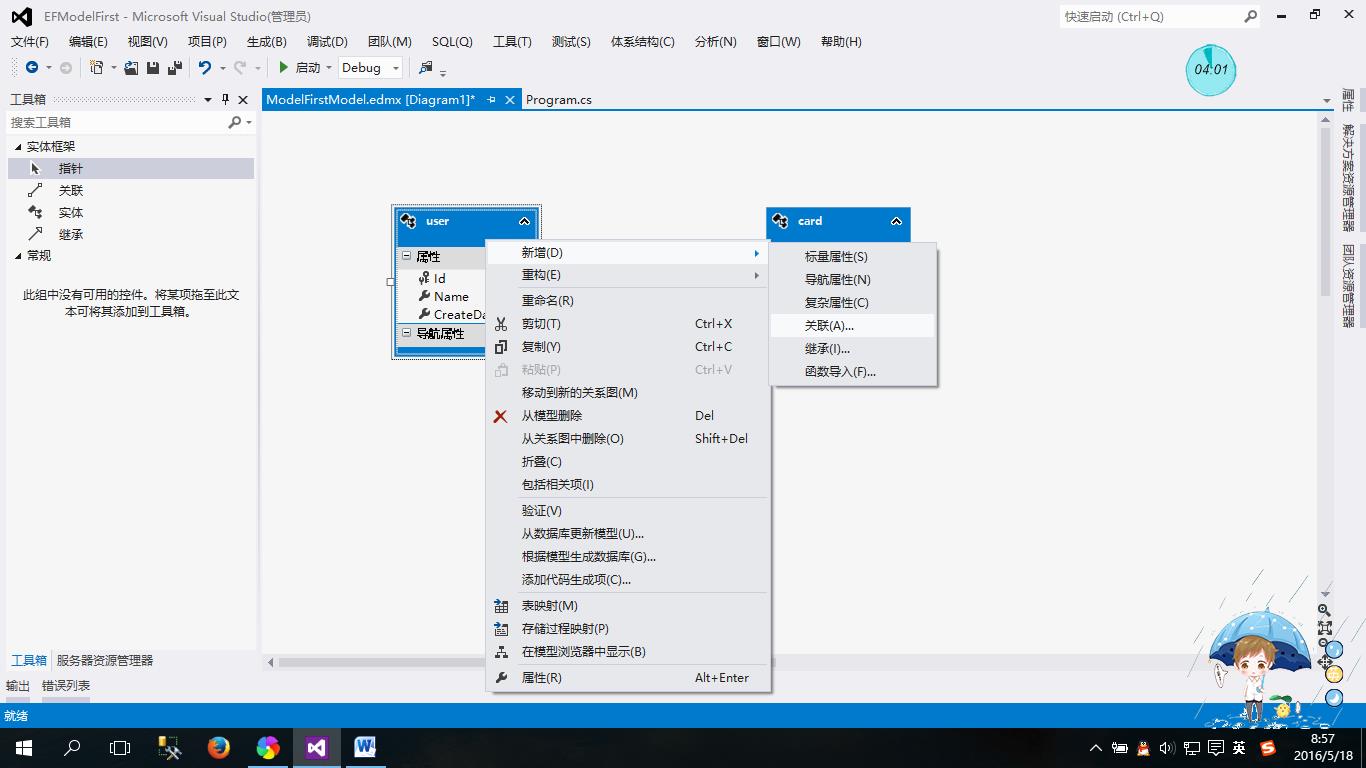Open the 错误列表 bottom tab
1366x768 pixels.
66,685
